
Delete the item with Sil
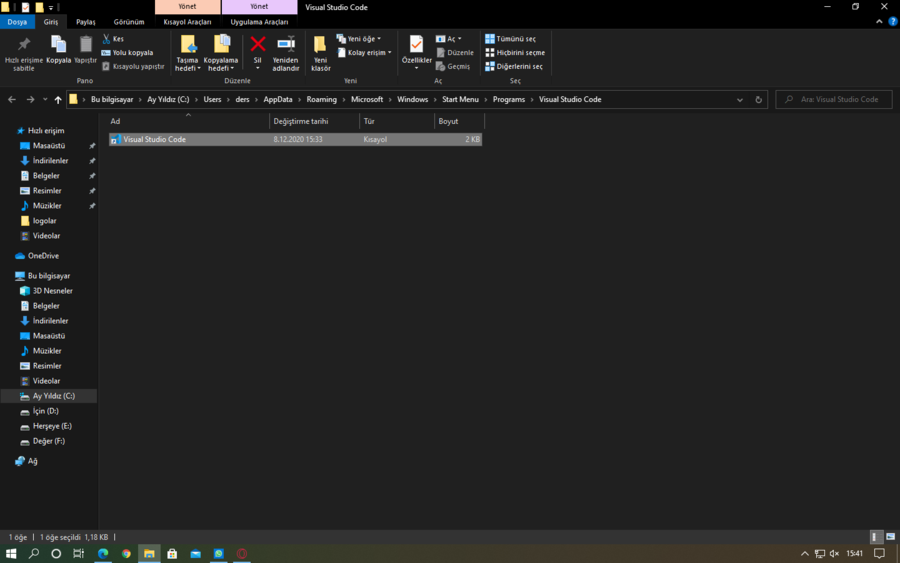(258, 52)
